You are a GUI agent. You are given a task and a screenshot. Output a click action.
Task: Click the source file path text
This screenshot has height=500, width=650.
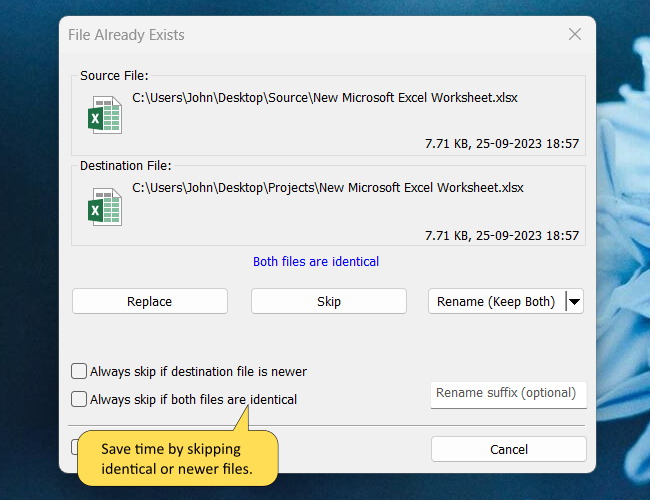pos(325,98)
